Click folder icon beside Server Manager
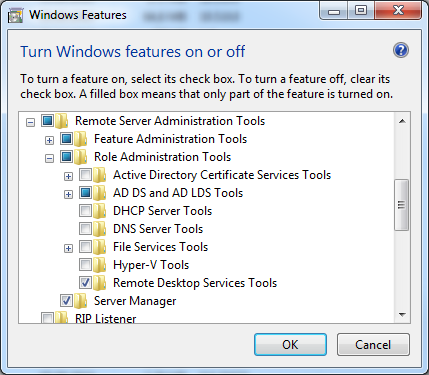This screenshot has width=429, height=375. coord(81,301)
